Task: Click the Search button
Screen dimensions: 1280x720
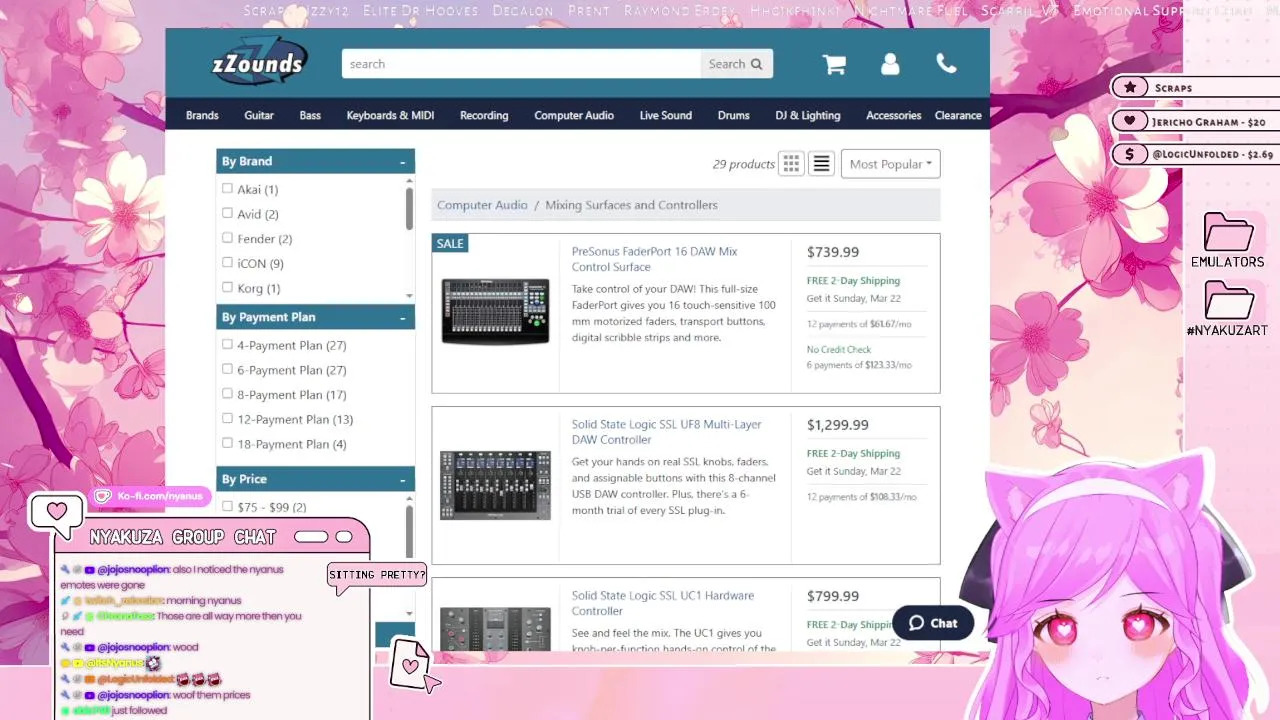Action: click(736, 64)
